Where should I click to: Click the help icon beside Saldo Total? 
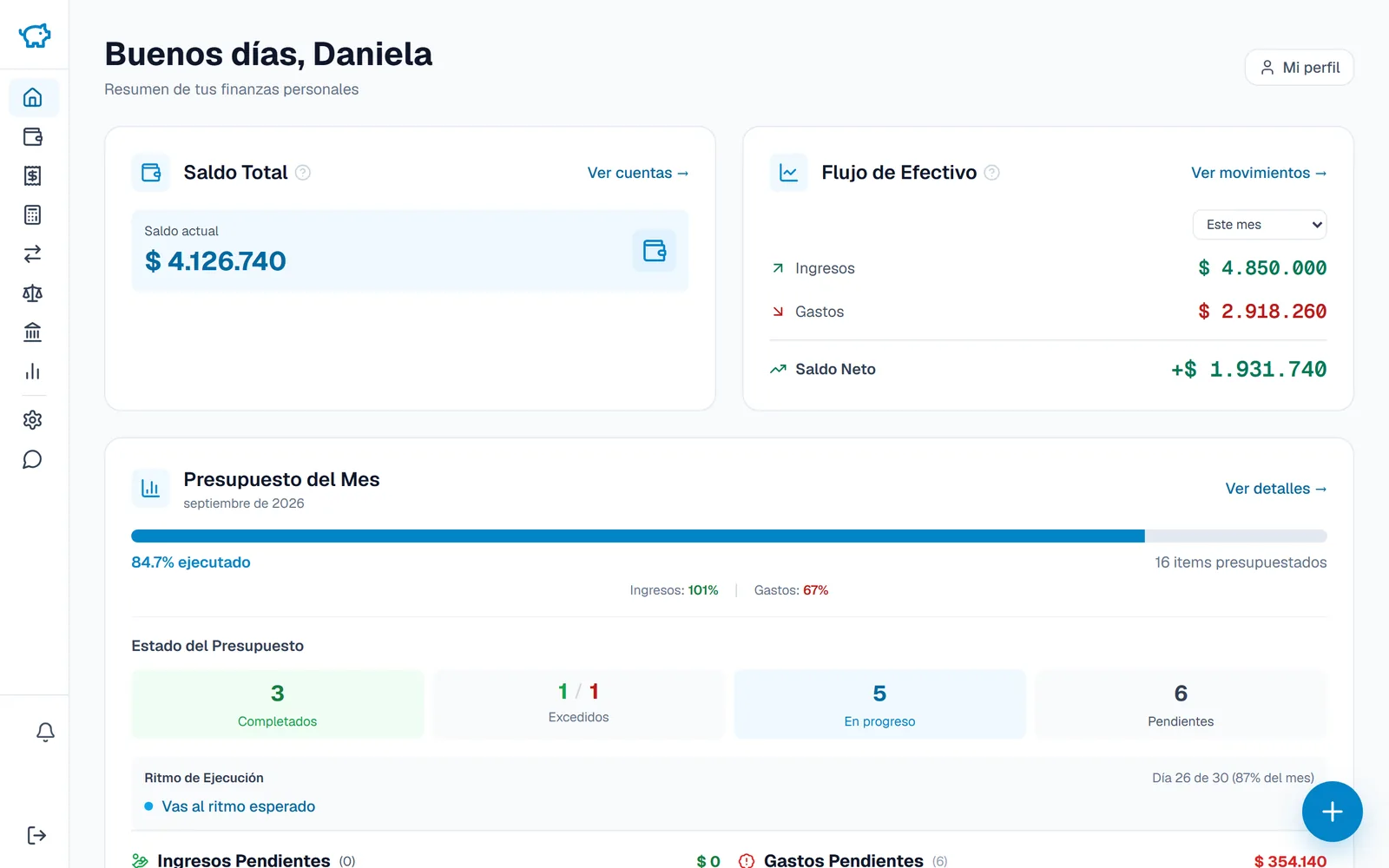pyautogui.click(x=303, y=173)
